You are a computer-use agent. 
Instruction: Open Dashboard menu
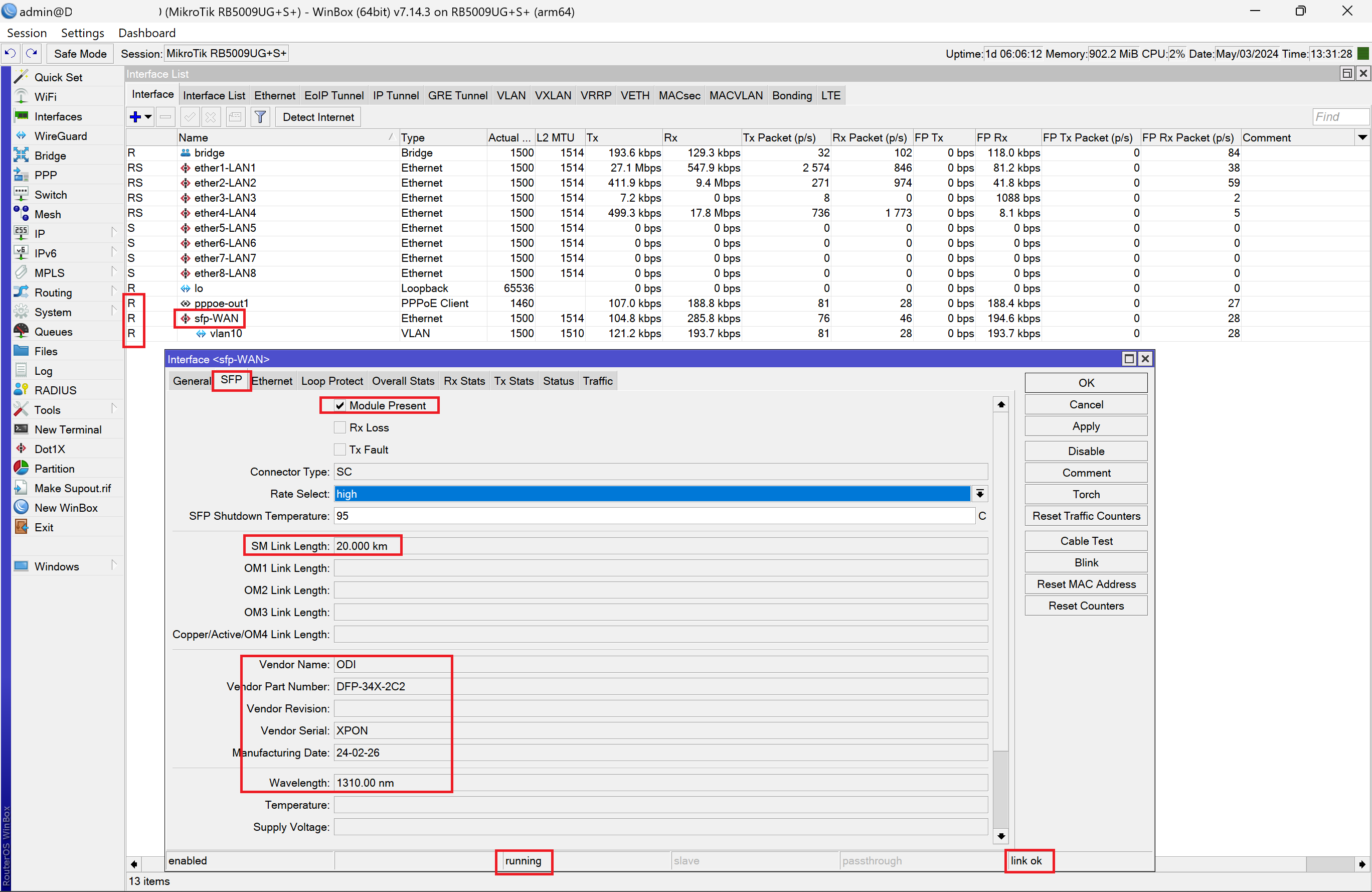click(x=147, y=33)
